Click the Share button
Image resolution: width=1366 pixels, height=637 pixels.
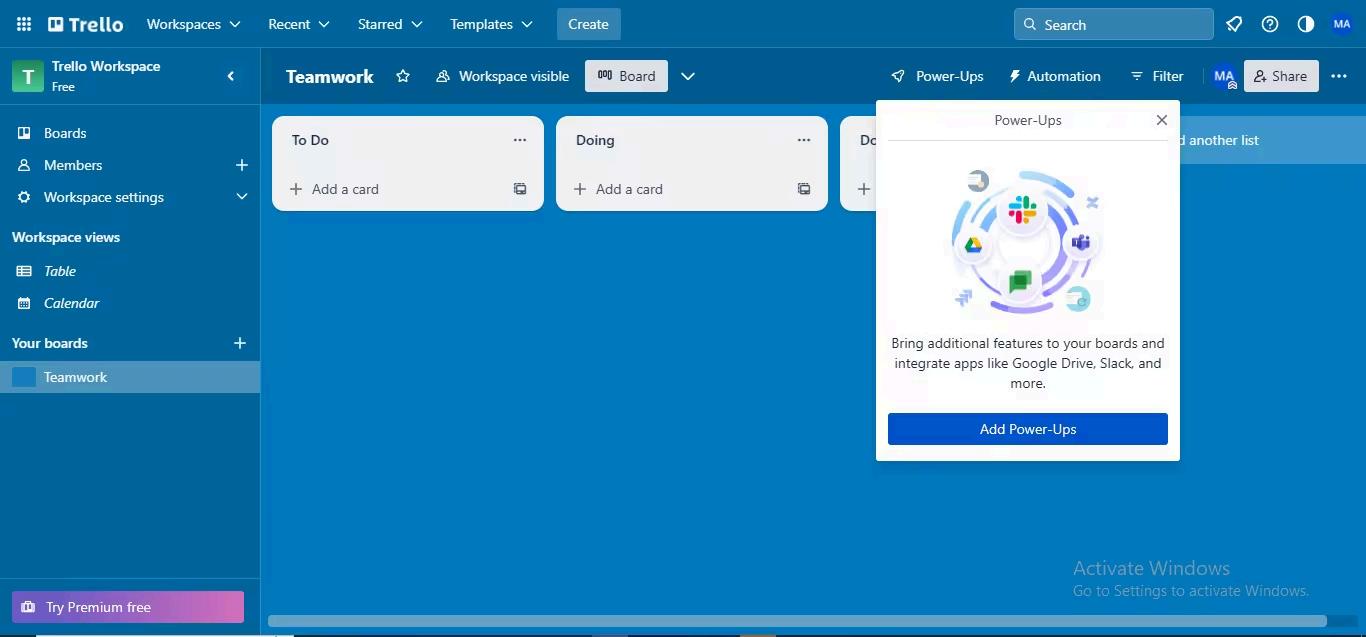tap(1280, 76)
